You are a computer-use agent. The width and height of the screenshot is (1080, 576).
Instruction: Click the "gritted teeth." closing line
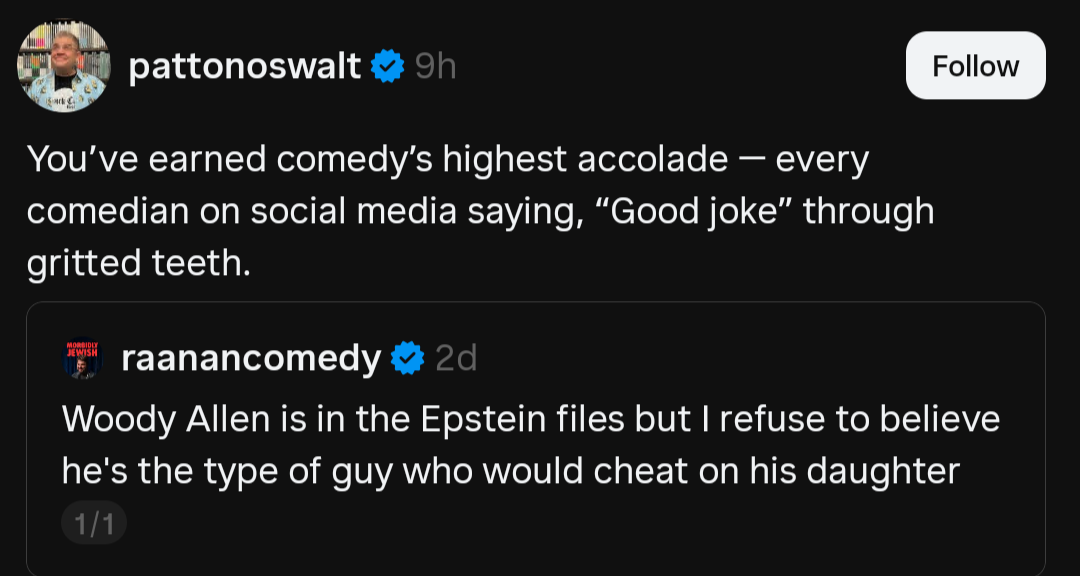[x=137, y=263]
